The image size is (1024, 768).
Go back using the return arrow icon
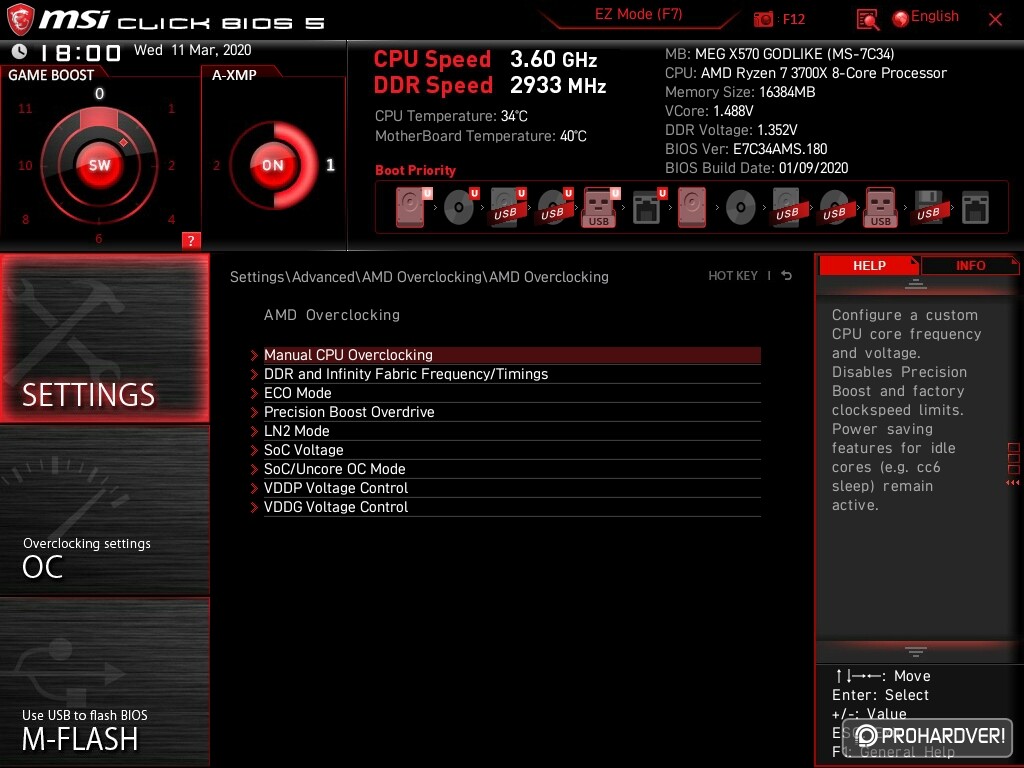(786, 276)
